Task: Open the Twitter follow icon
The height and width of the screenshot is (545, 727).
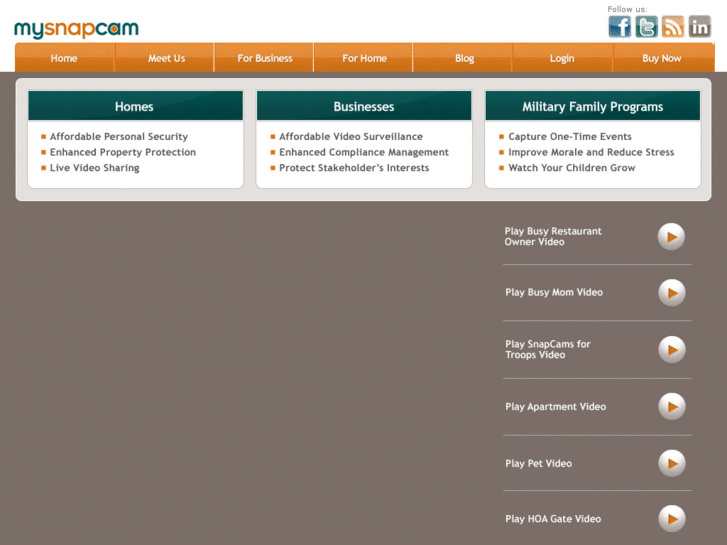Action: [646, 26]
